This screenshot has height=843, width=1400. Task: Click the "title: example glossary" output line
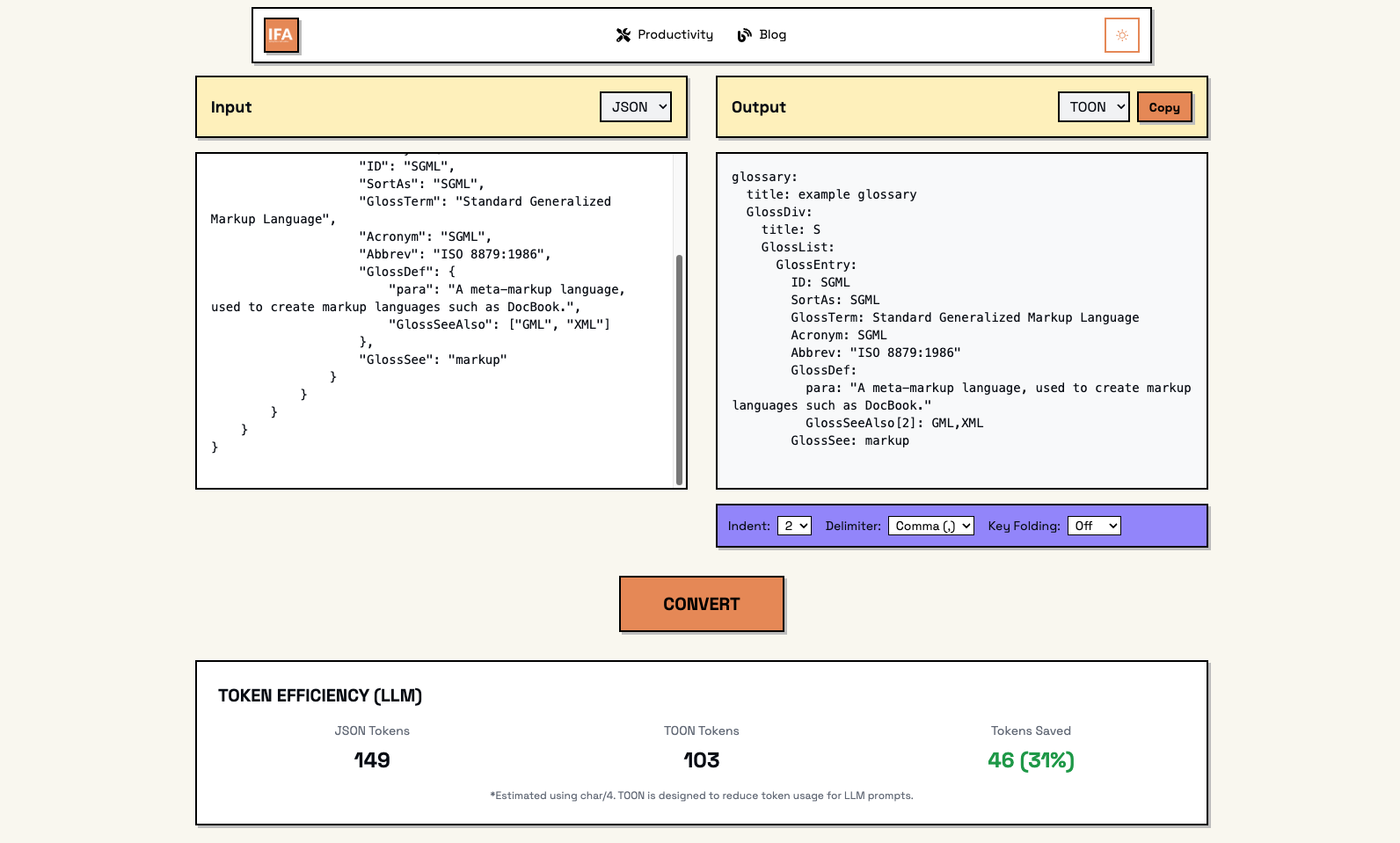tap(831, 194)
